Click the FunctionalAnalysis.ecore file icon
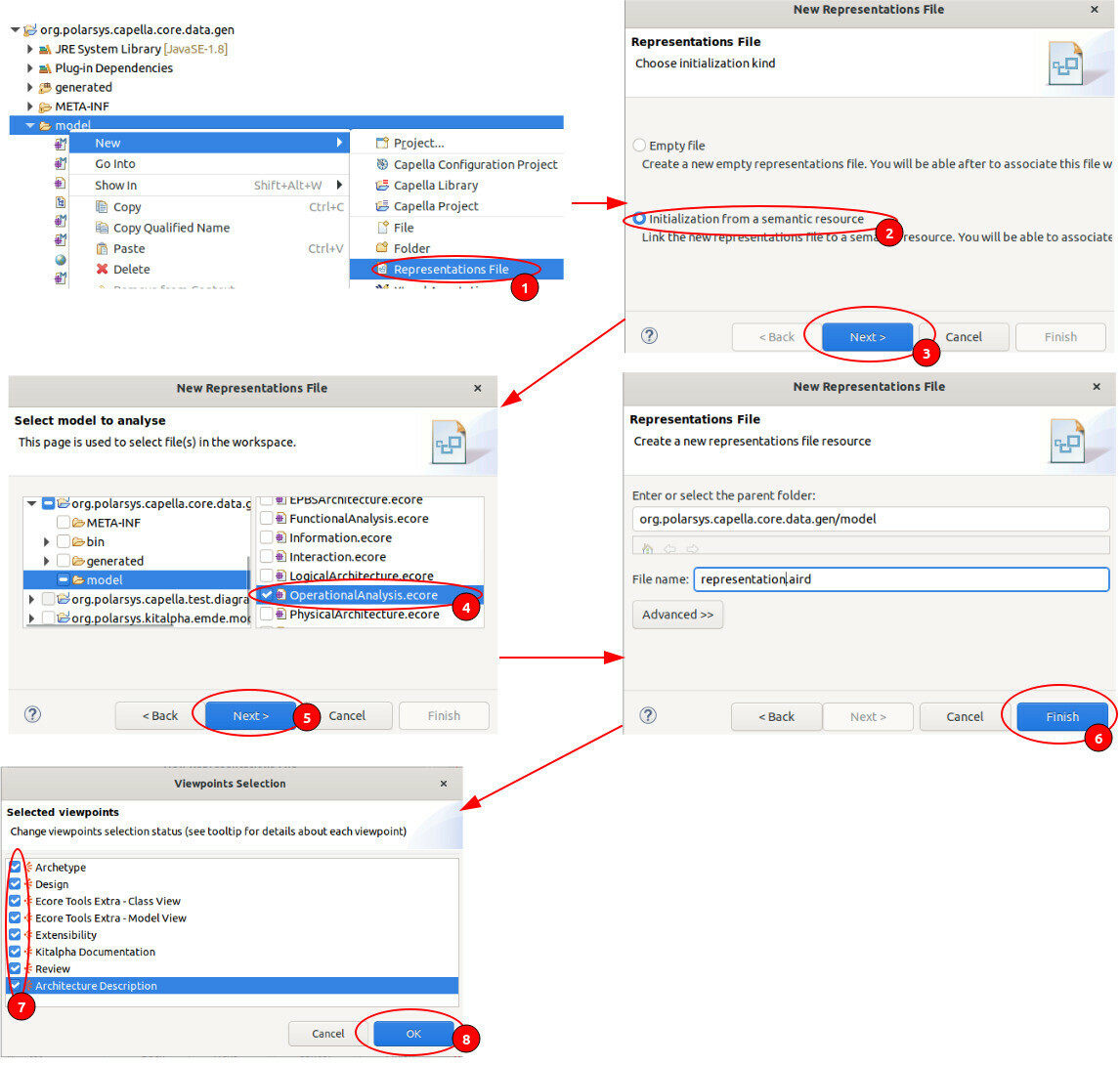Image resolution: width=1120 pixels, height=1065 pixels. [x=280, y=519]
